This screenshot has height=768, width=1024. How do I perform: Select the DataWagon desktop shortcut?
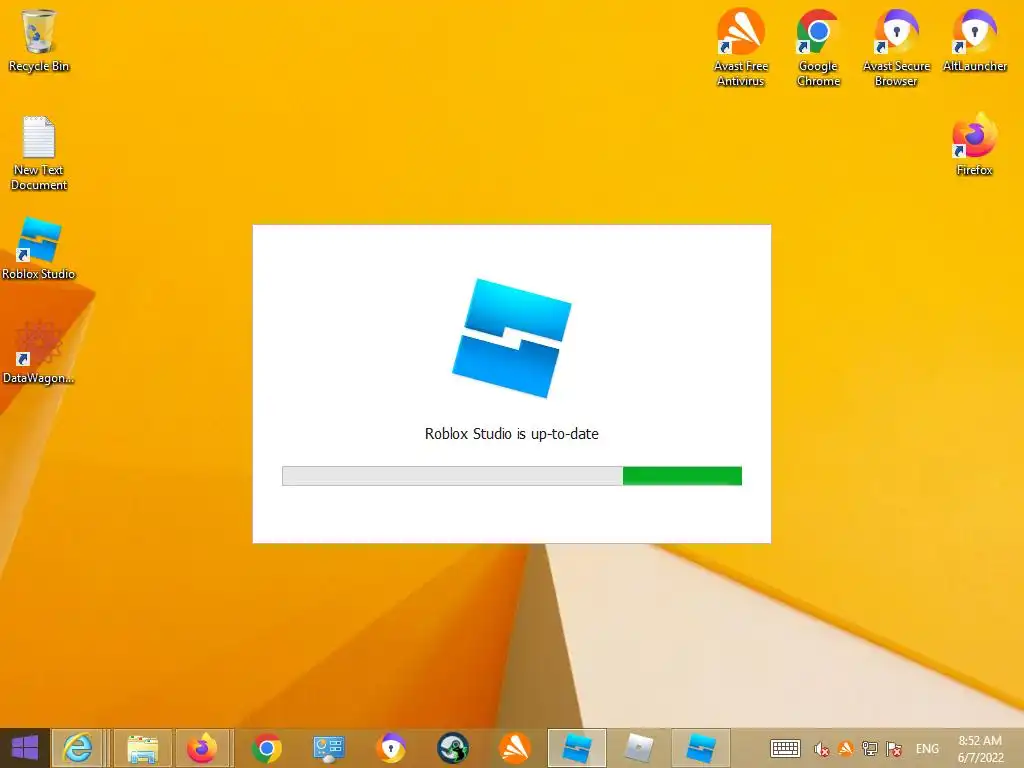tap(39, 352)
